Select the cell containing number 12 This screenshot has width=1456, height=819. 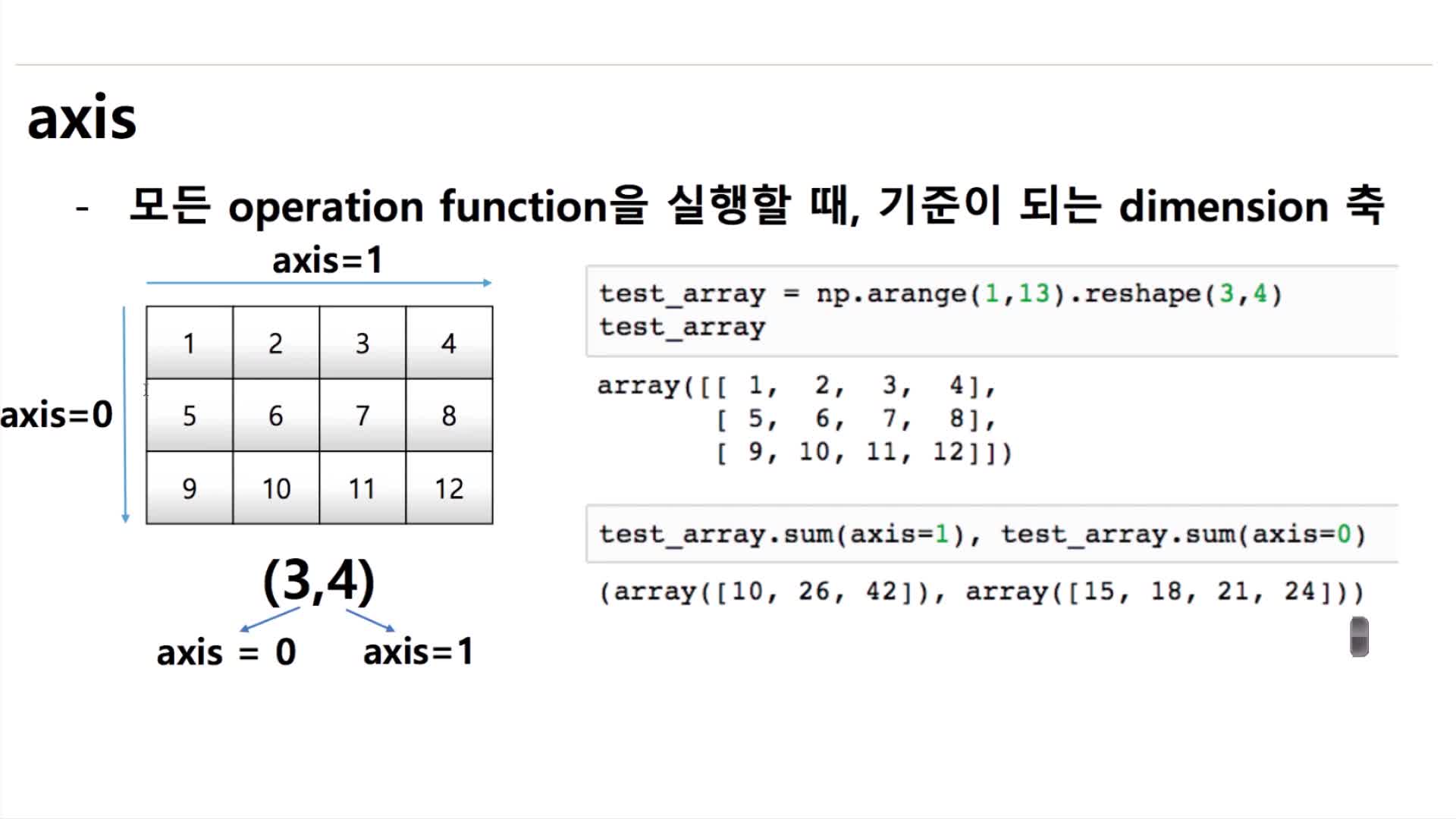(x=450, y=489)
